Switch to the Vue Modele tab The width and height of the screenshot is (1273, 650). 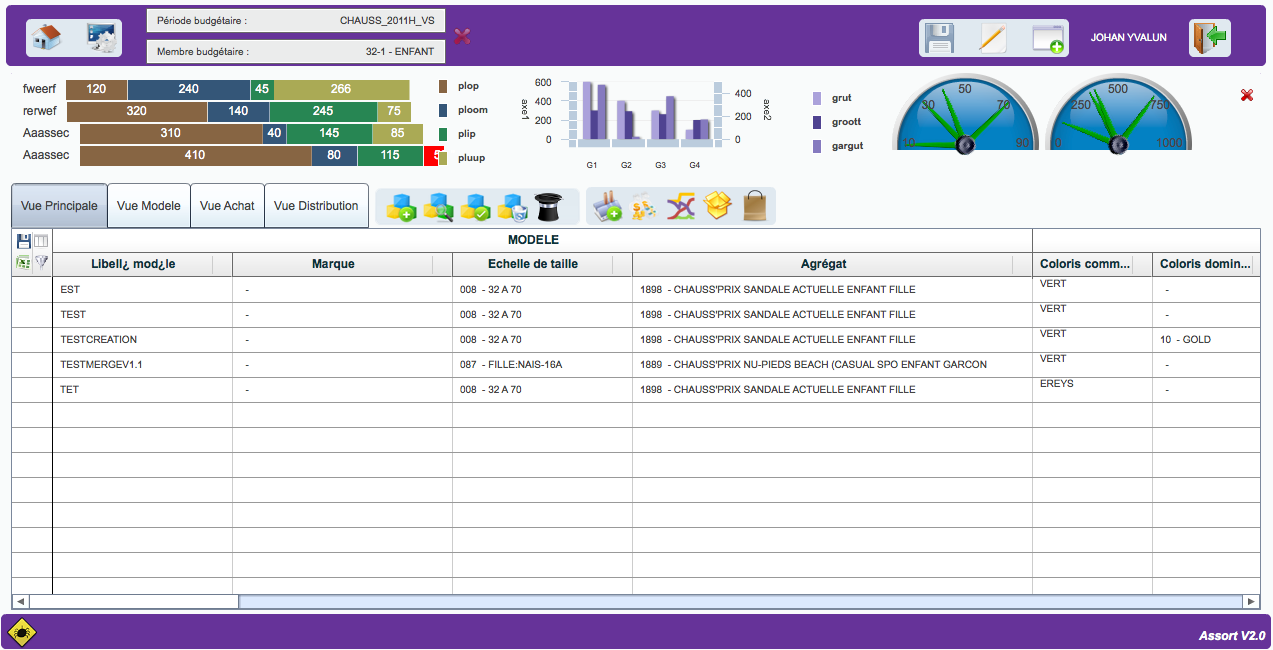[x=149, y=206]
